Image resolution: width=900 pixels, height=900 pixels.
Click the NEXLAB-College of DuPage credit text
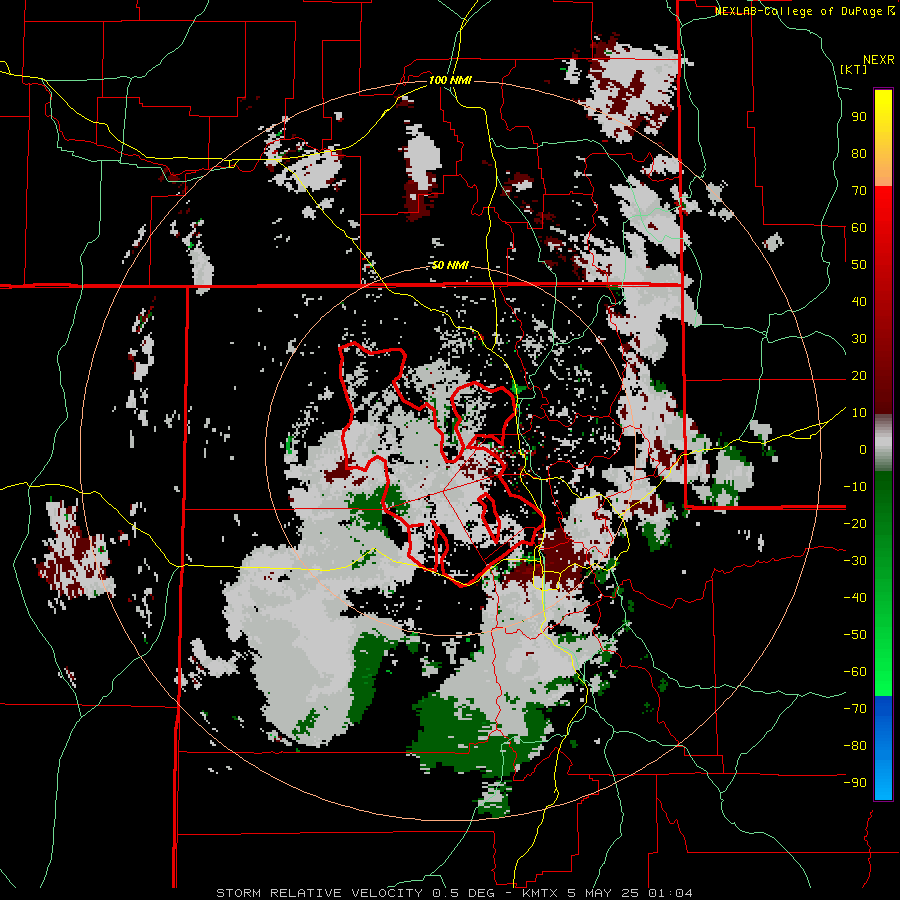[798, 11]
